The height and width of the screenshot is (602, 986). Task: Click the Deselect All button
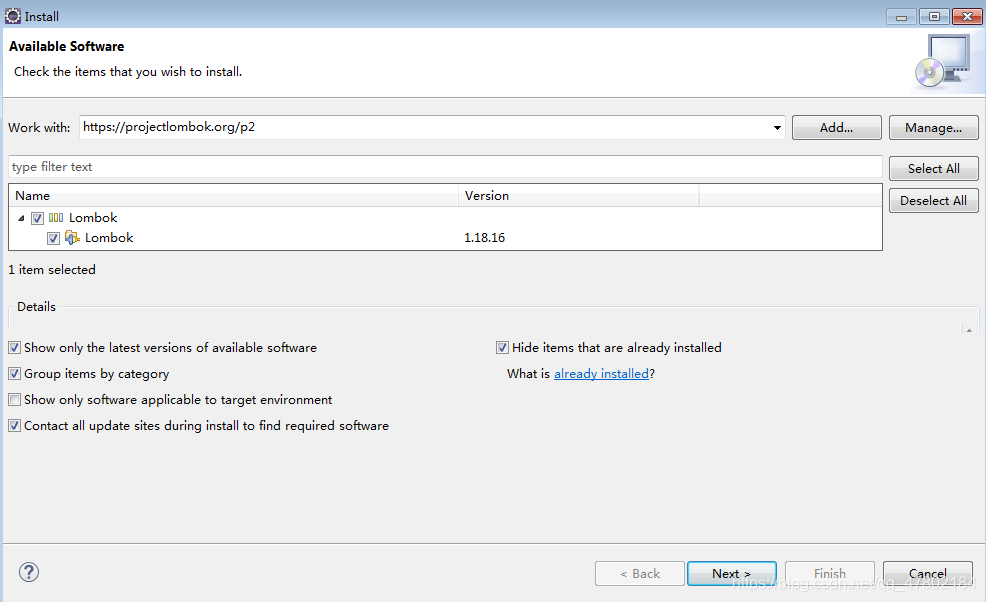point(933,201)
